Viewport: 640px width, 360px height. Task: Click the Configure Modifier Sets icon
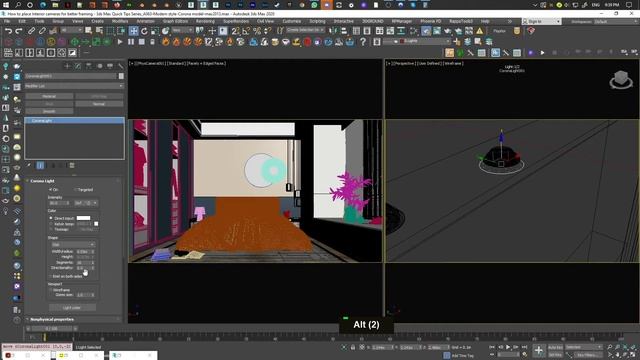pyautogui.click(x=72, y=165)
